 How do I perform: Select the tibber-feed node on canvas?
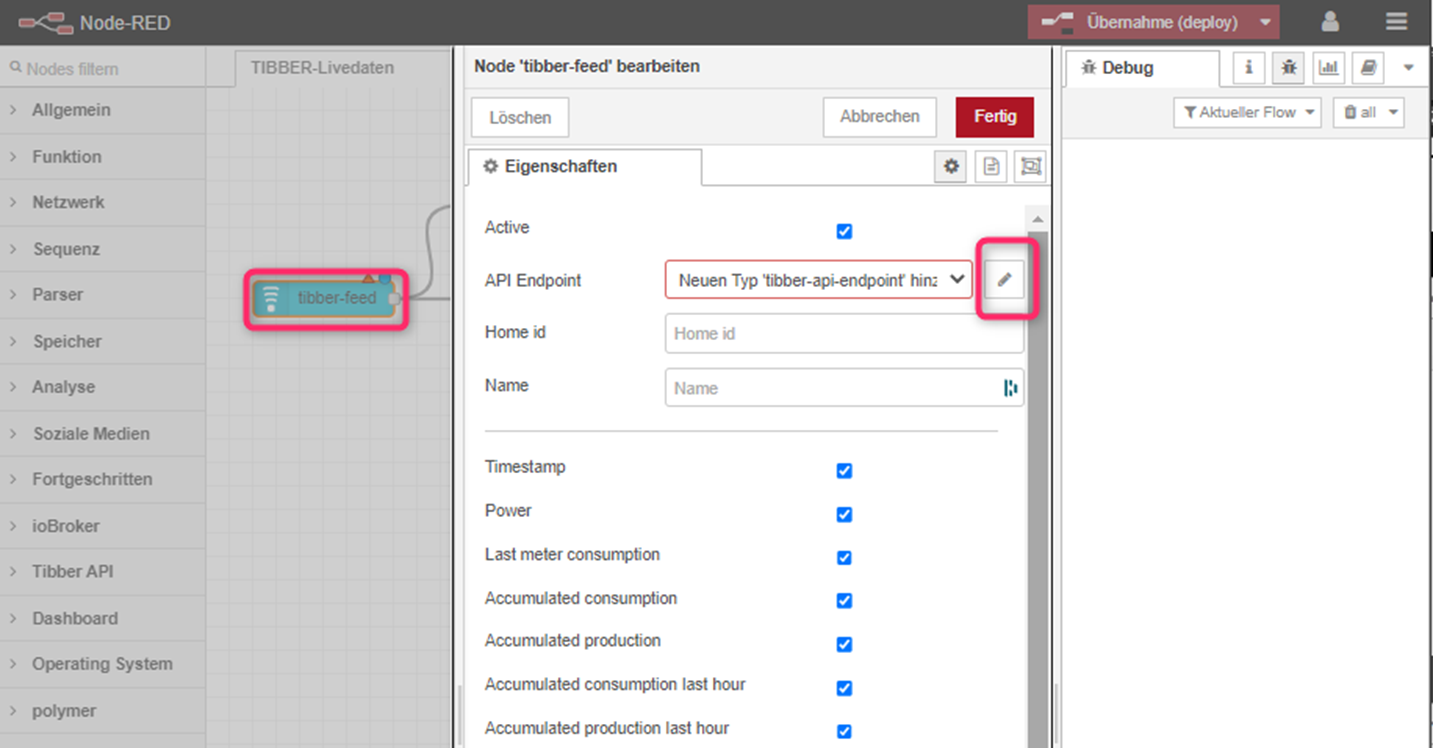[x=325, y=298]
